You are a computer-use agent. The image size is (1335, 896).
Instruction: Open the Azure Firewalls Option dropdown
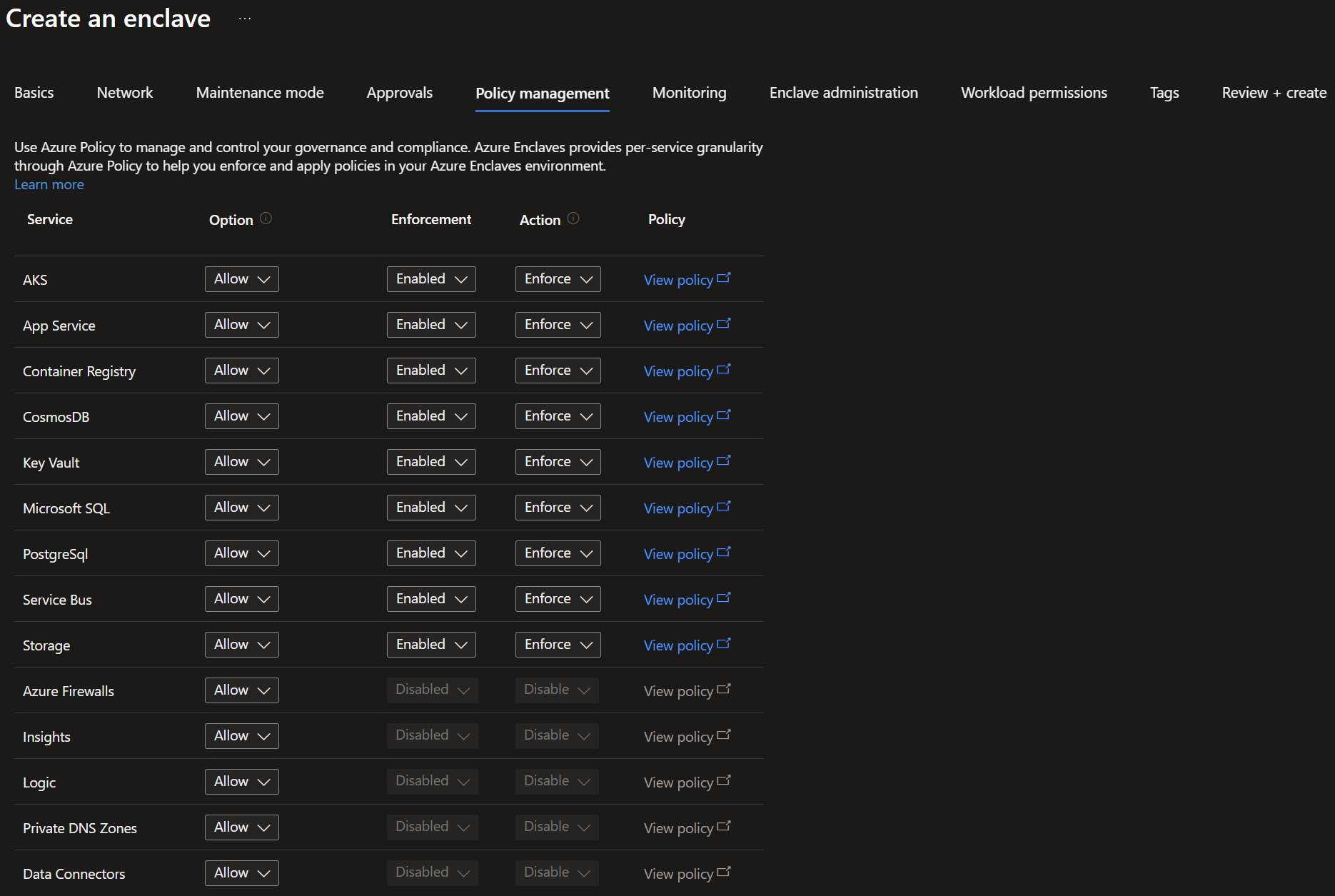click(242, 690)
